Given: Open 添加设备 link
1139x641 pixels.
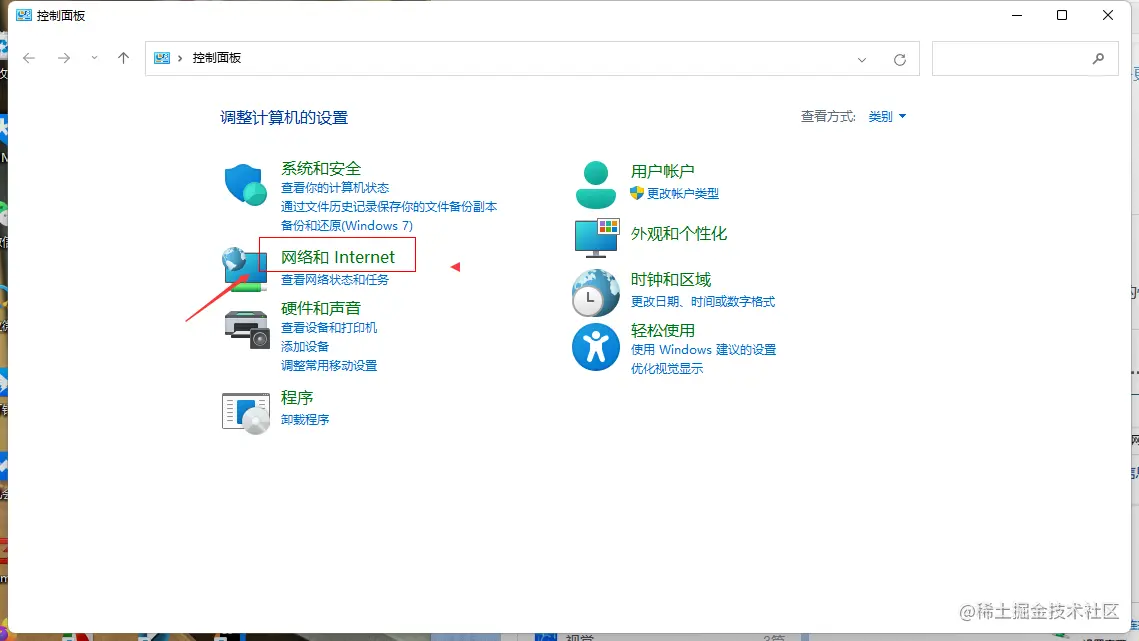Looking at the screenshot, I should (x=305, y=347).
